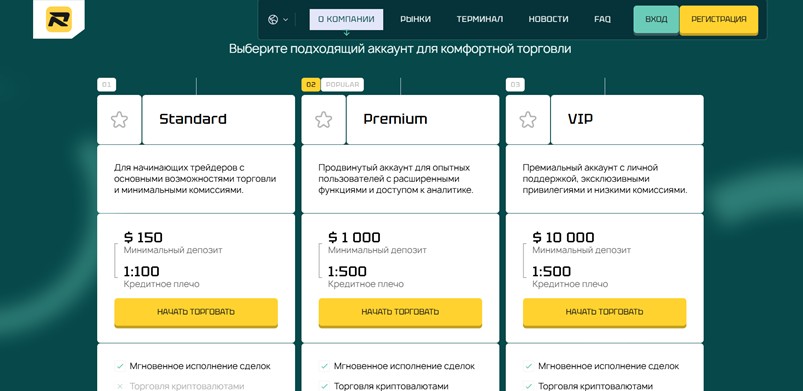The width and height of the screenshot is (803, 391).
Task: Click checkmark beside VIP Торговля криптовалютами
Action: pos(529,386)
